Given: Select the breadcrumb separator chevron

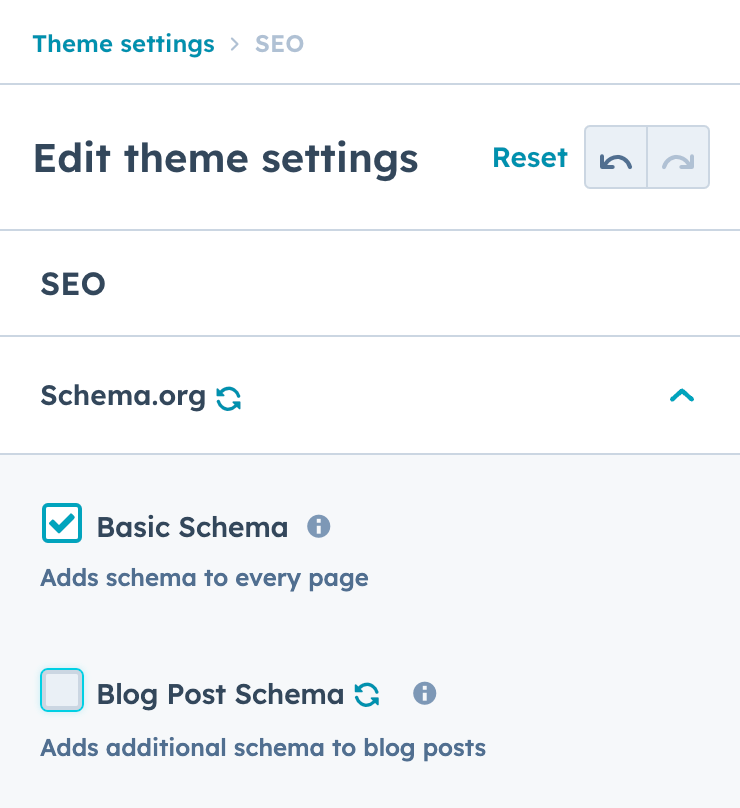Looking at the screenshot, I should [x=235, y=43].
